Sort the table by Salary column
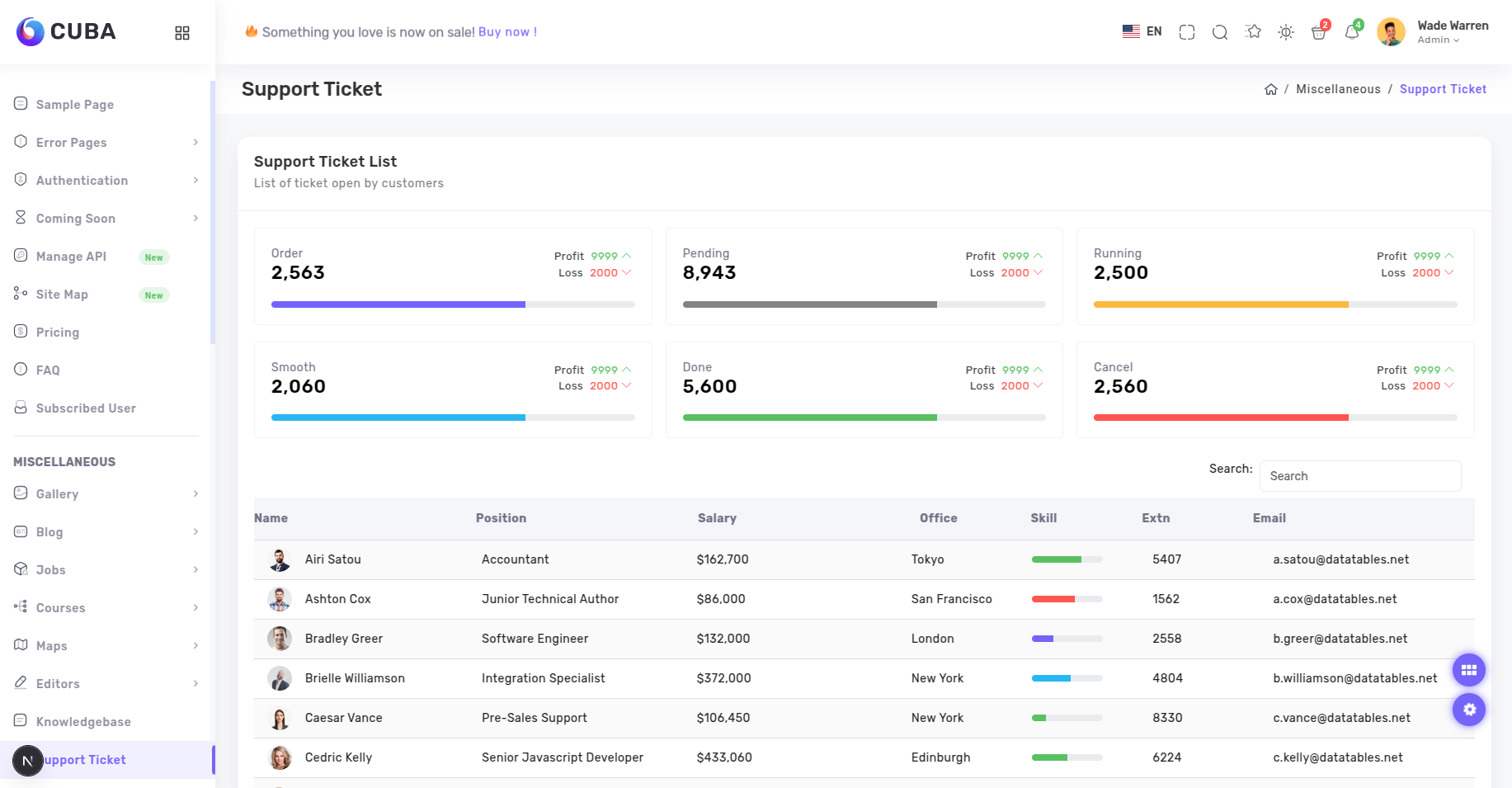This screenshot has width=1512, height=788. click(717, 518)
